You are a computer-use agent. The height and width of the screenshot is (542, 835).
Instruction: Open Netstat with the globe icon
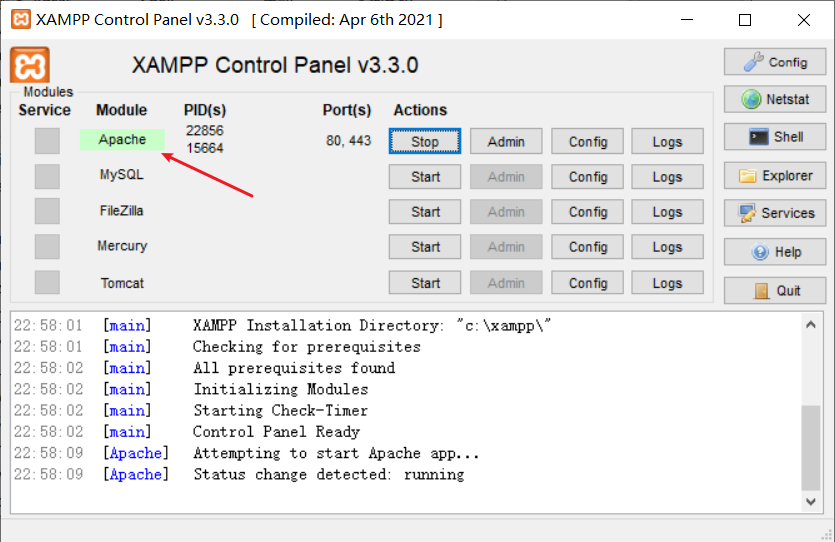(775, 99)
